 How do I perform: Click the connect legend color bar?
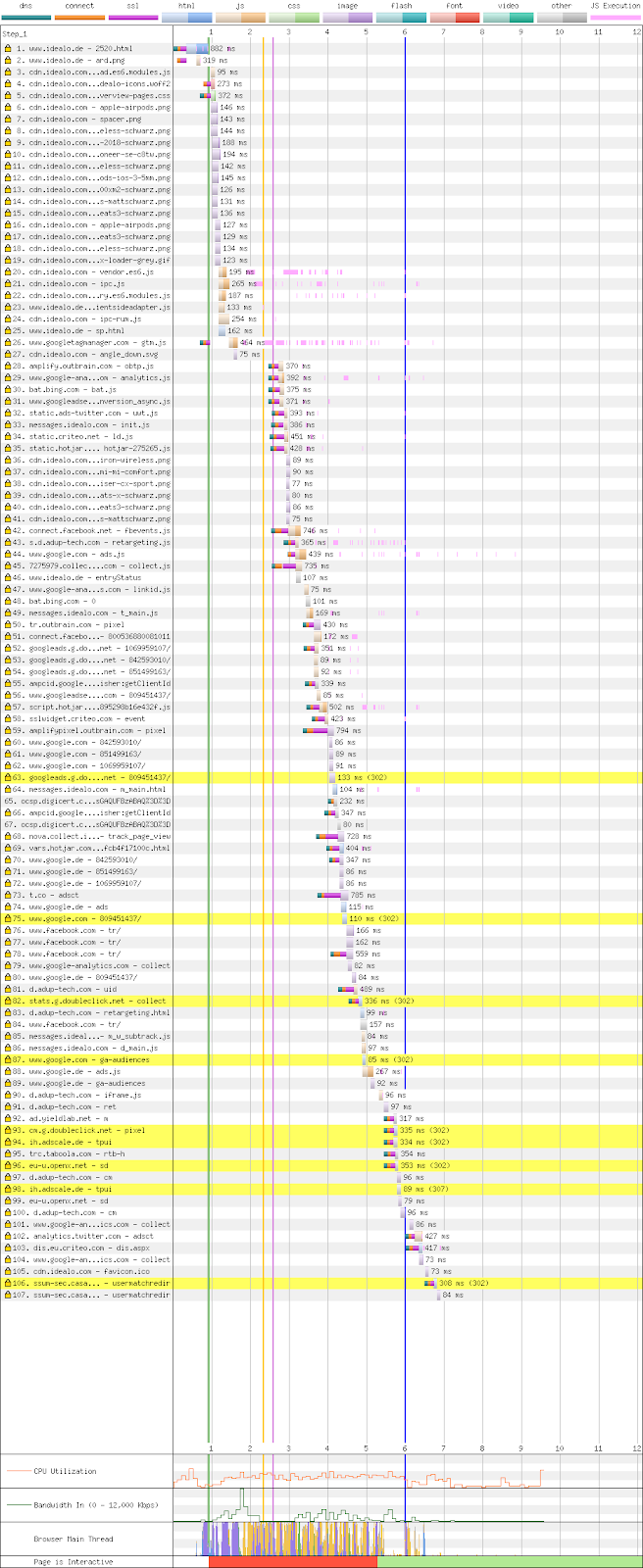coord(79,17)
